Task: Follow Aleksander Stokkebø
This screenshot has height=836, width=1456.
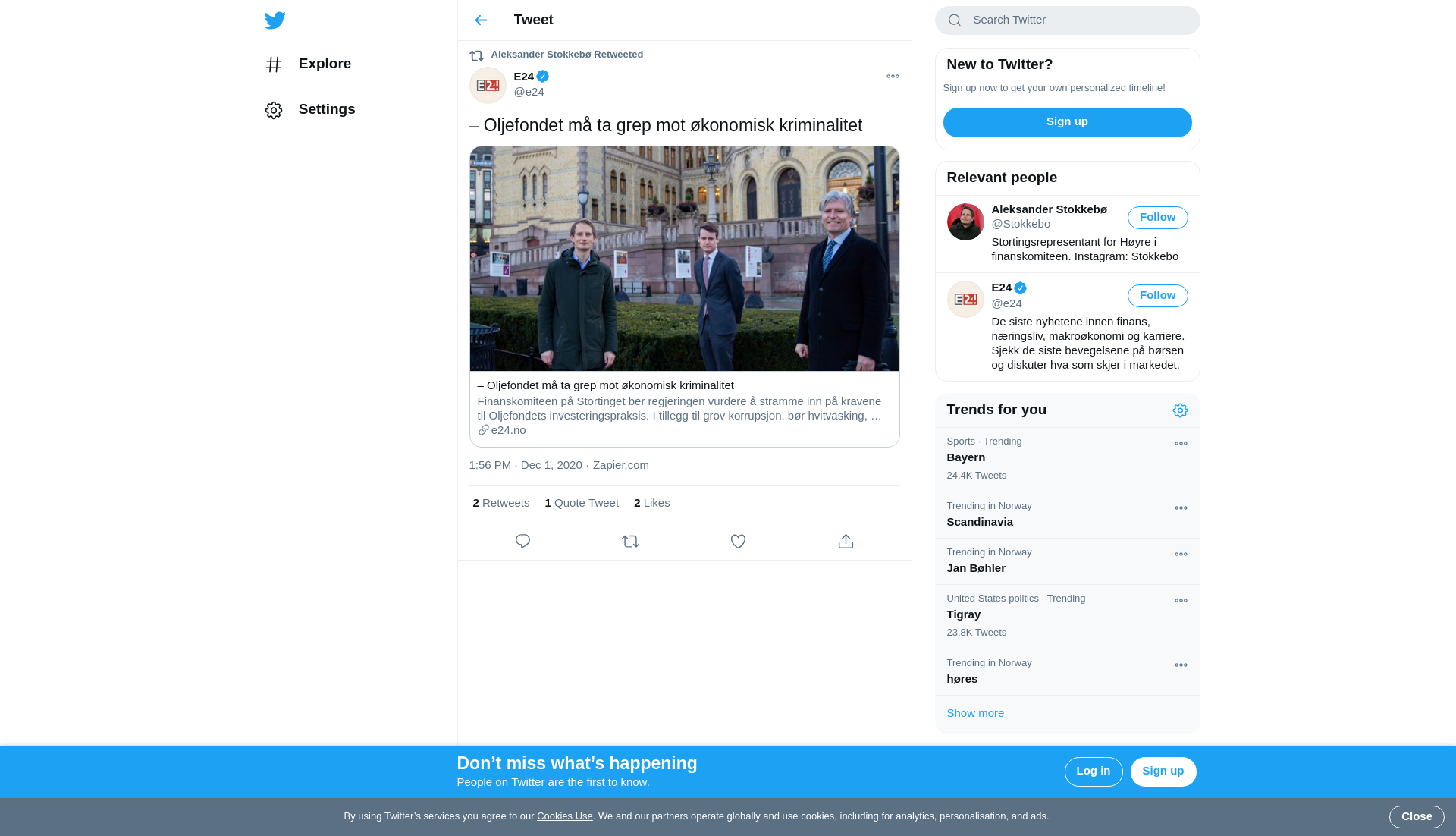Action: (1157, 218)
